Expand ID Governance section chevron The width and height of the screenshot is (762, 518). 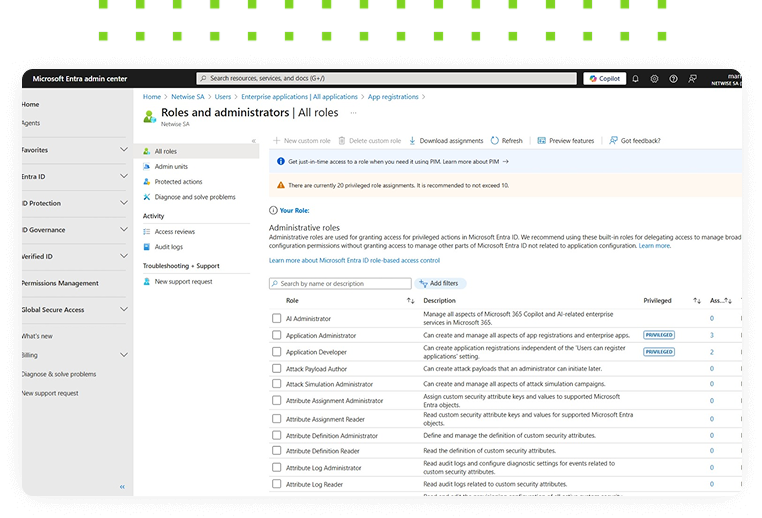(x=124, y=229)
